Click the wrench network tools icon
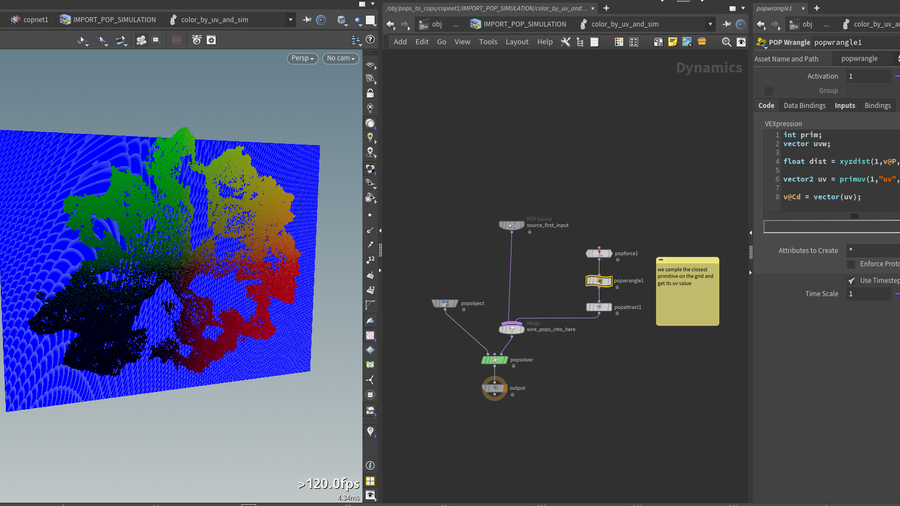This screenshot has height=506, width=900. point(566,42)
